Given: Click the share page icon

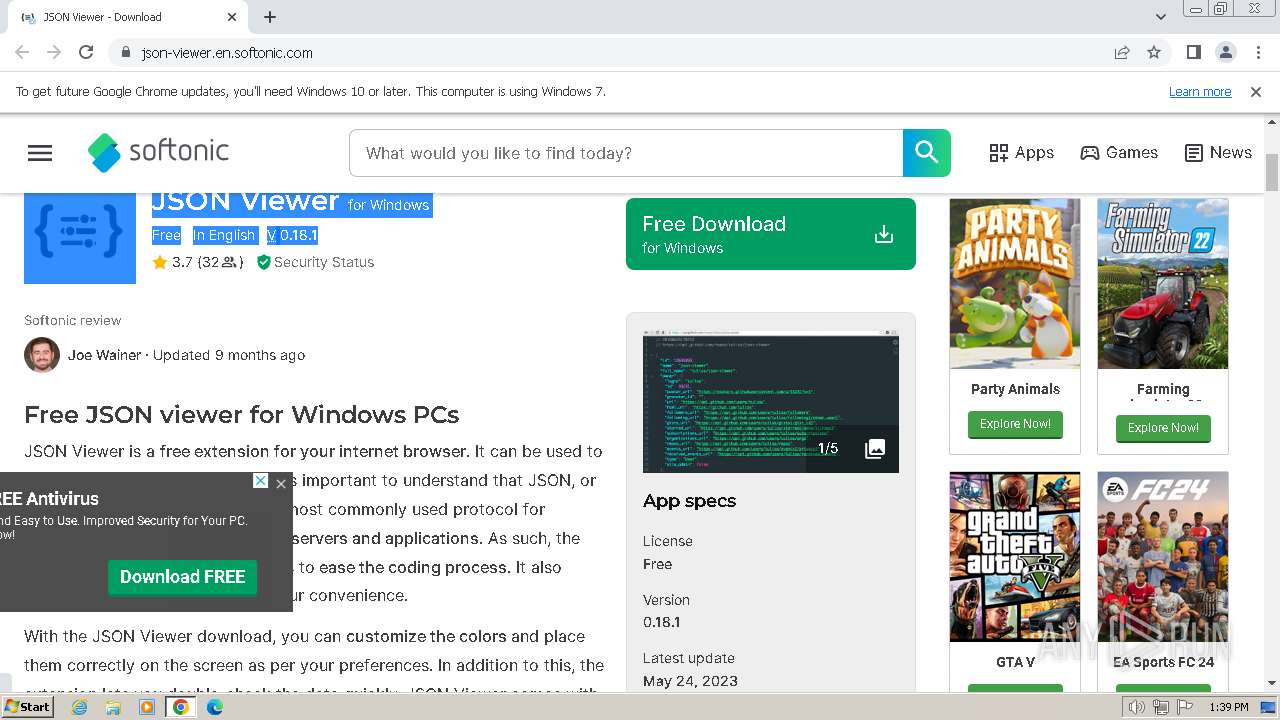Looking at the screenshot, I should click(1122, 53).
